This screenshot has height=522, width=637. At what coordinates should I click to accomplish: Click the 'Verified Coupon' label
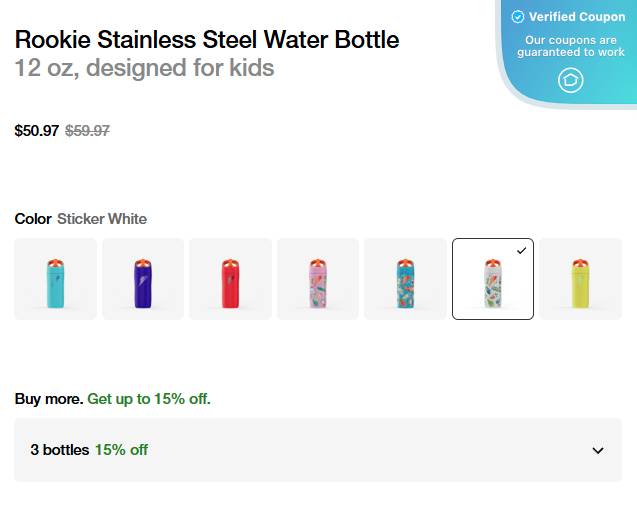pyautogui.click(x=577, y=17)
